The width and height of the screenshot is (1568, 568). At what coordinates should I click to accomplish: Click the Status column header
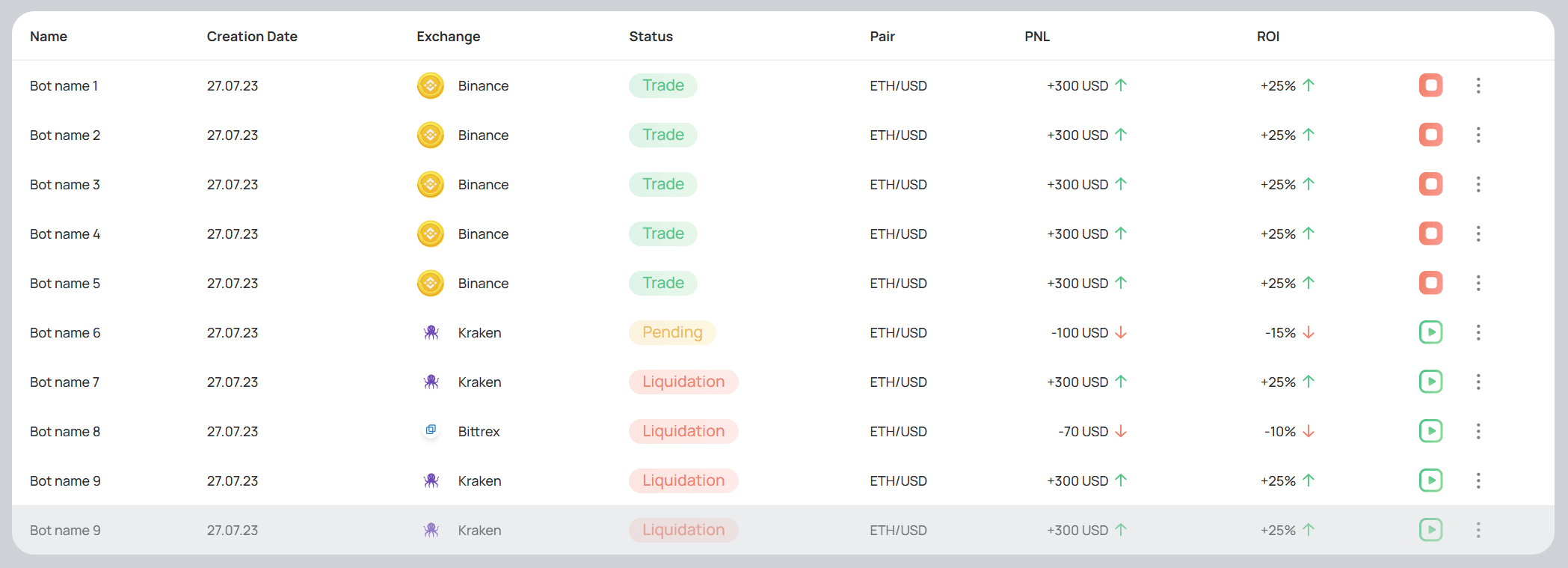tap(651, 37)
